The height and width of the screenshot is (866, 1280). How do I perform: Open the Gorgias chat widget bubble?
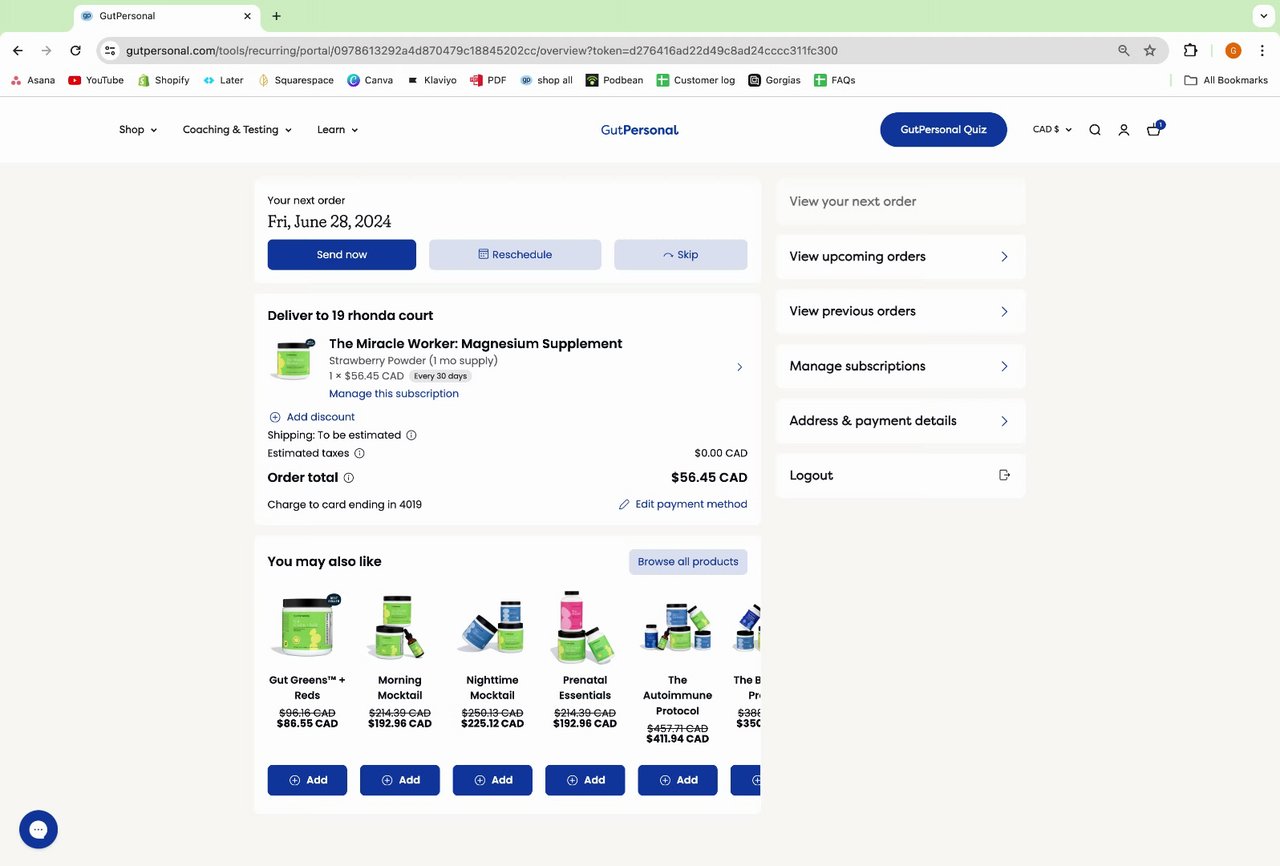pyautogui.click(x=38, y=829)
